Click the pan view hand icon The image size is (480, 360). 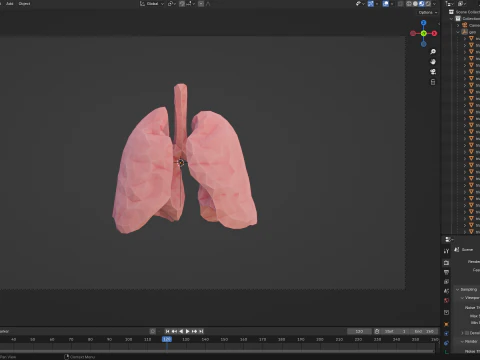point(433,62)
